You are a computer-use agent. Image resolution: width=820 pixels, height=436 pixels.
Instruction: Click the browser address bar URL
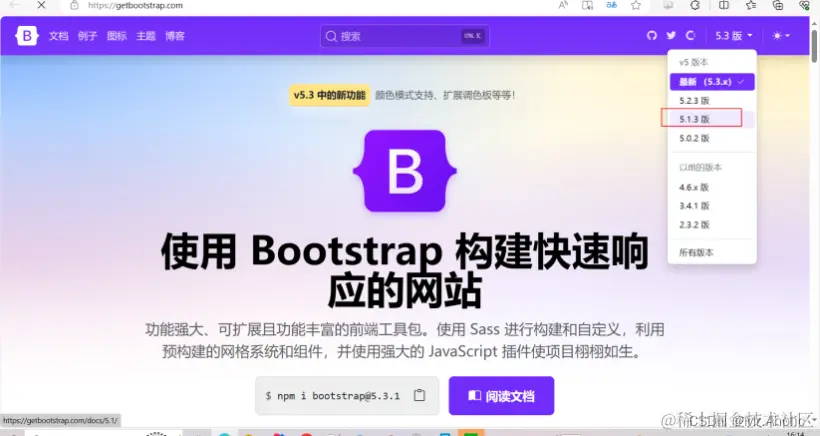(x=135, y=5)
